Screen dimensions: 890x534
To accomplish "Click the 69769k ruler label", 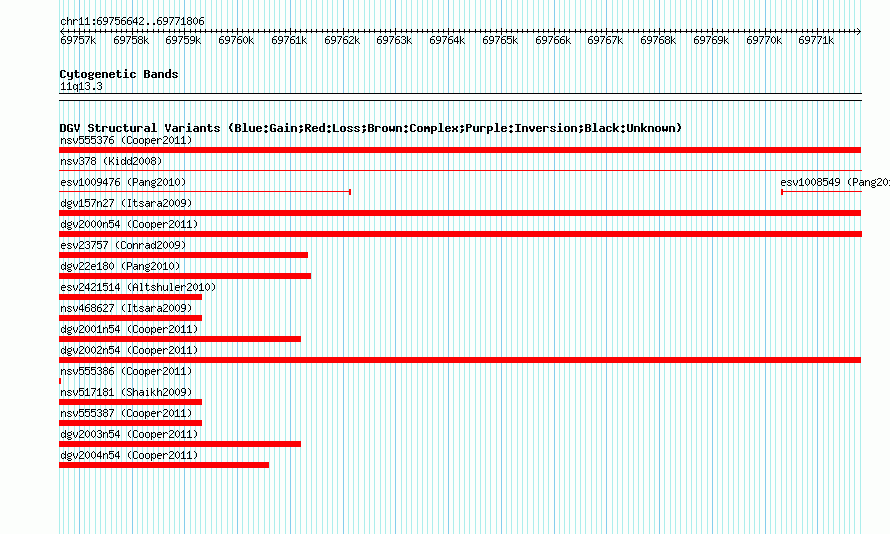I will click(x=711, y=40).
